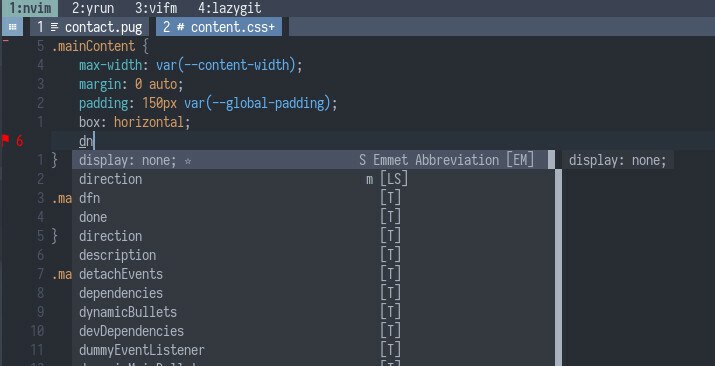Viewport: 715px width, 366px height.
Task: Click the hash icon beside content.css+
Action: (x=181, y=27)
